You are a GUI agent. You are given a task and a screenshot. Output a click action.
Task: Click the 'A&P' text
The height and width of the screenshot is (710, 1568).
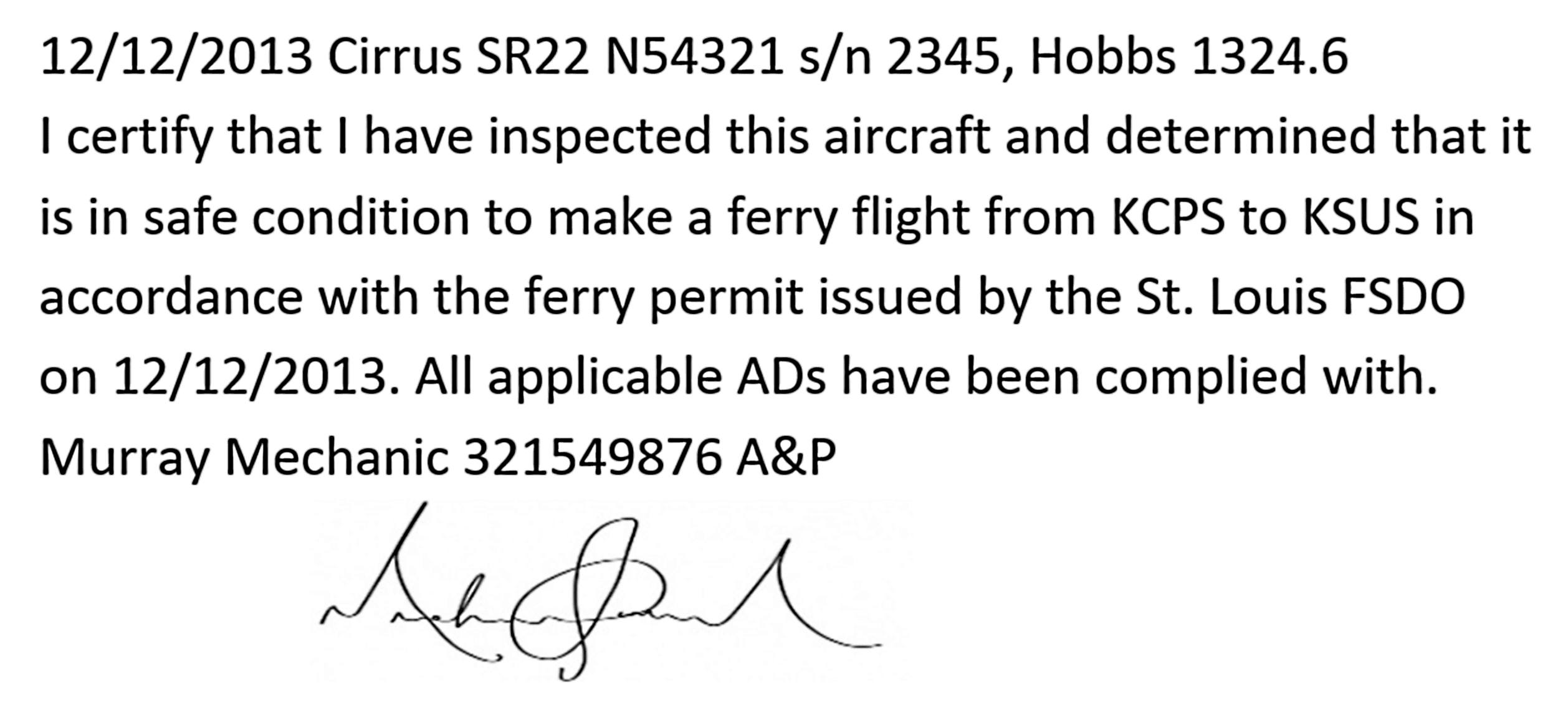[x=786, y=458]
